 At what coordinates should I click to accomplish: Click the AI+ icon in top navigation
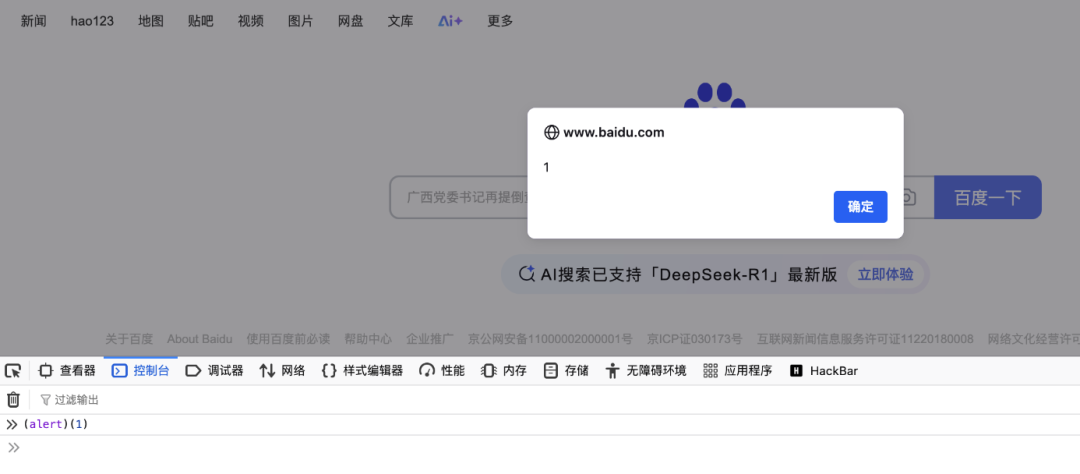click(450, 21)
